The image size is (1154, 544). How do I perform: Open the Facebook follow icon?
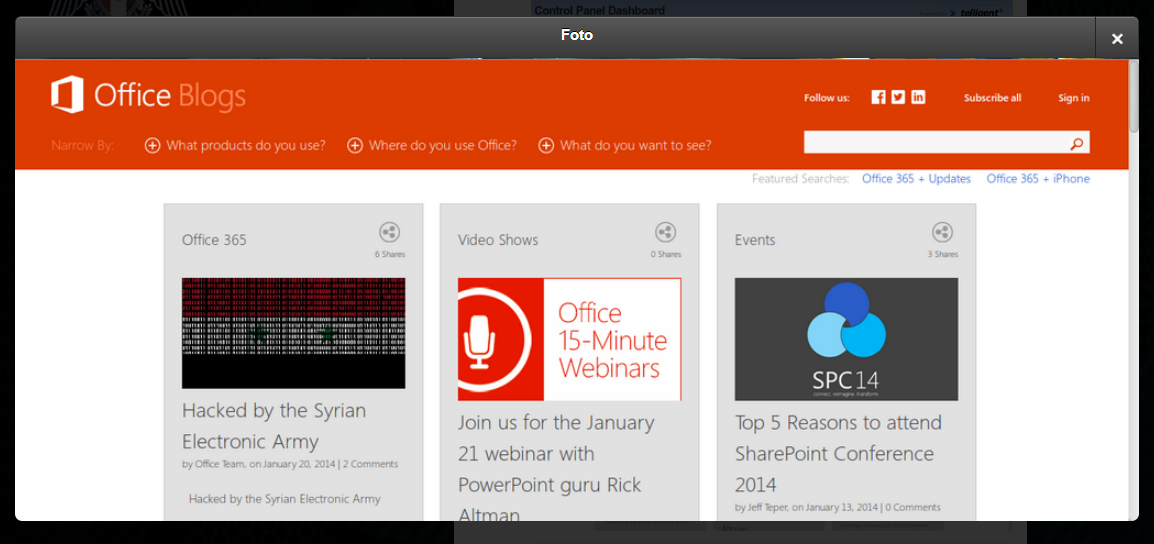878,97
